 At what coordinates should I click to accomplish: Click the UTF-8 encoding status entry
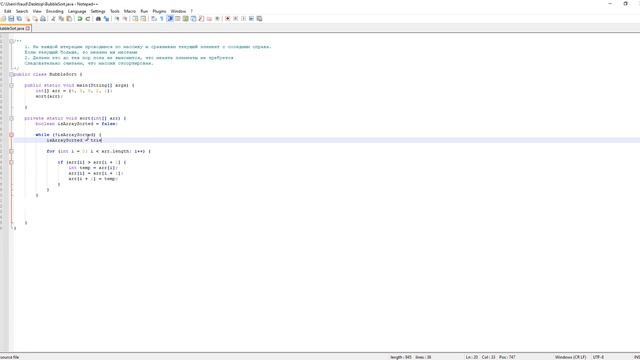(x=598, y=357)
